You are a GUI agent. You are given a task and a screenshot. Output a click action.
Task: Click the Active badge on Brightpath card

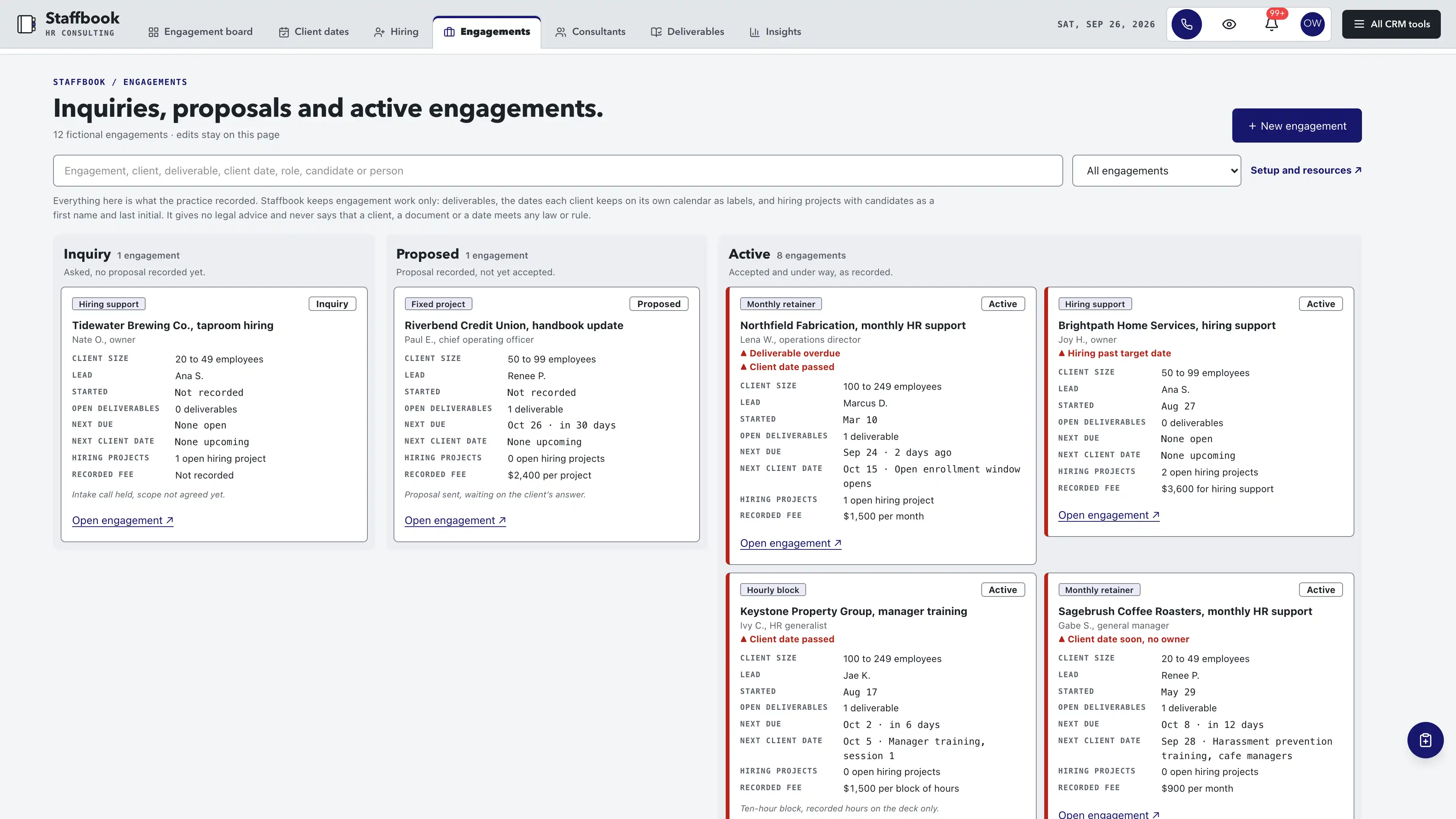[1320, 304]
